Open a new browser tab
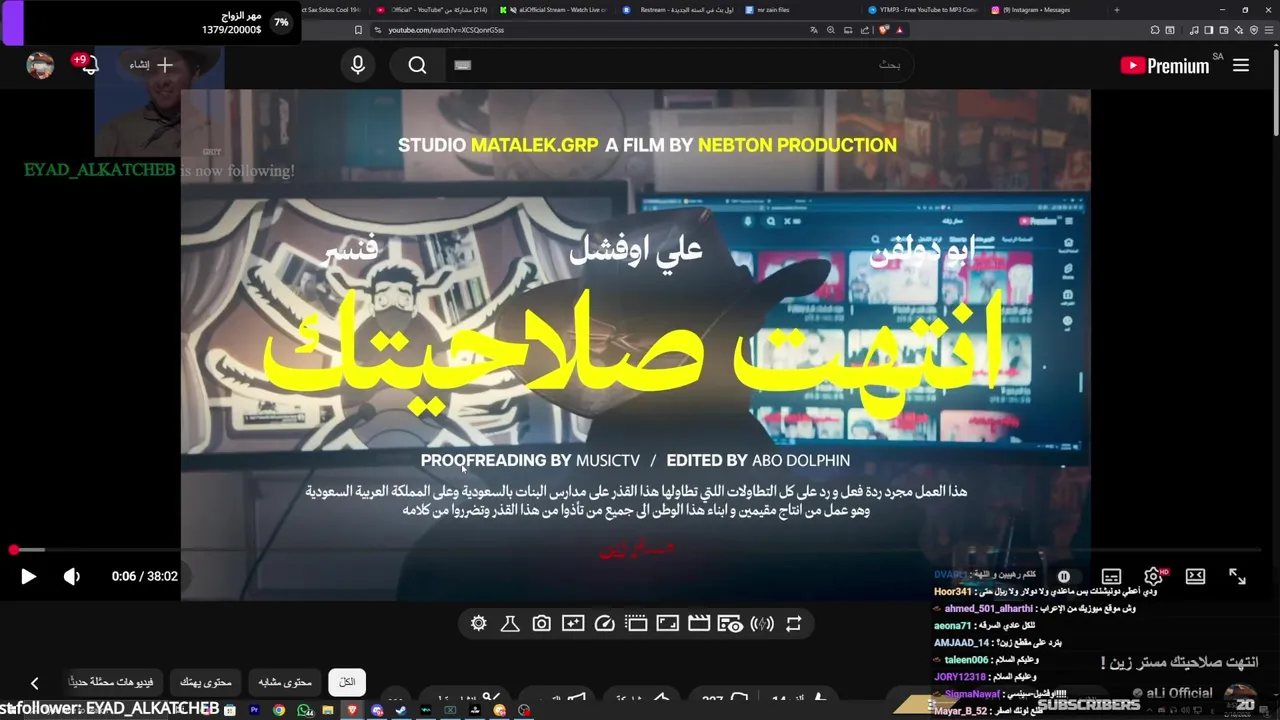Viewport: 1280px width, 720px height. 1117,10
